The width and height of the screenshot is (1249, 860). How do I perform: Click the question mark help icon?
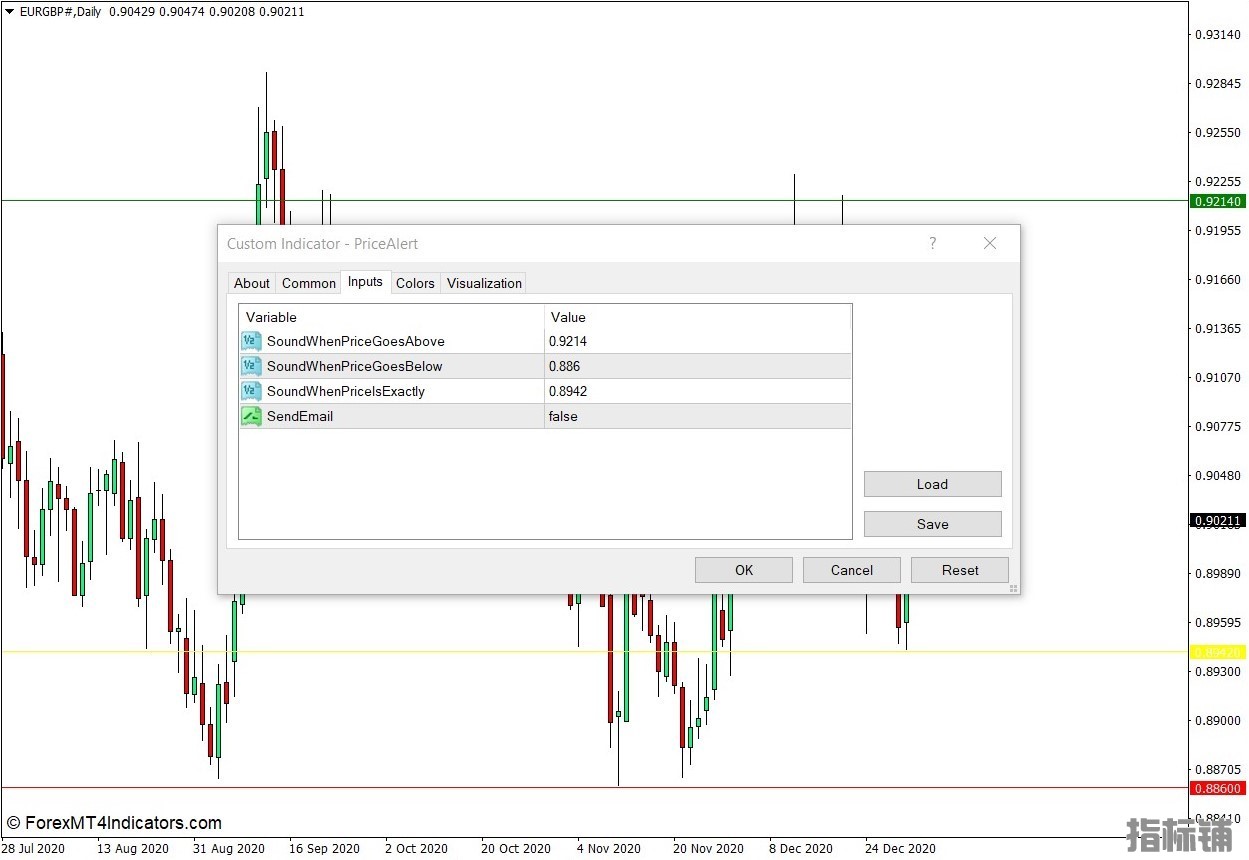932,243
